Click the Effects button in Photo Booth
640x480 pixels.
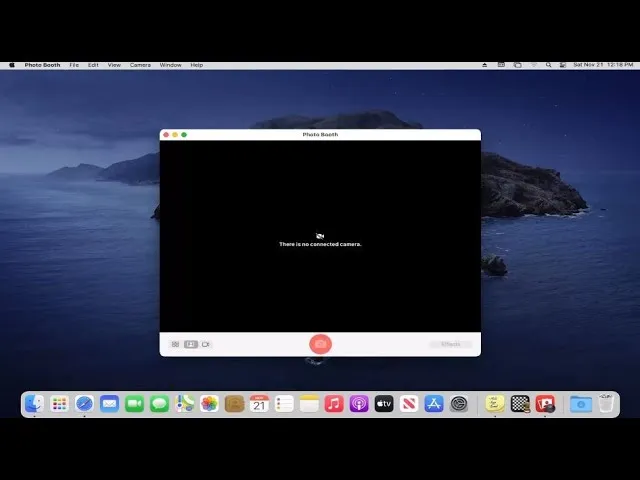(x=451, y=344)
